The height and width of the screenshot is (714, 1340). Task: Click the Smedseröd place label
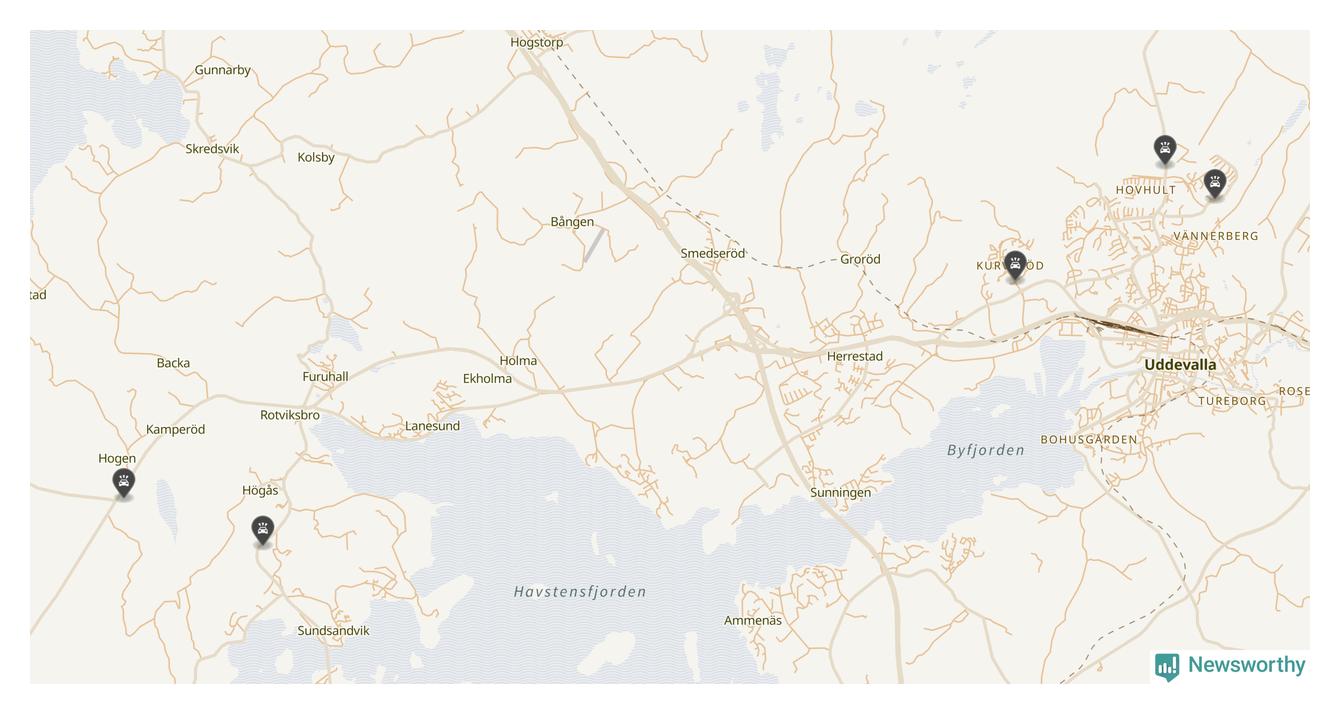click(x=713, y=253)
